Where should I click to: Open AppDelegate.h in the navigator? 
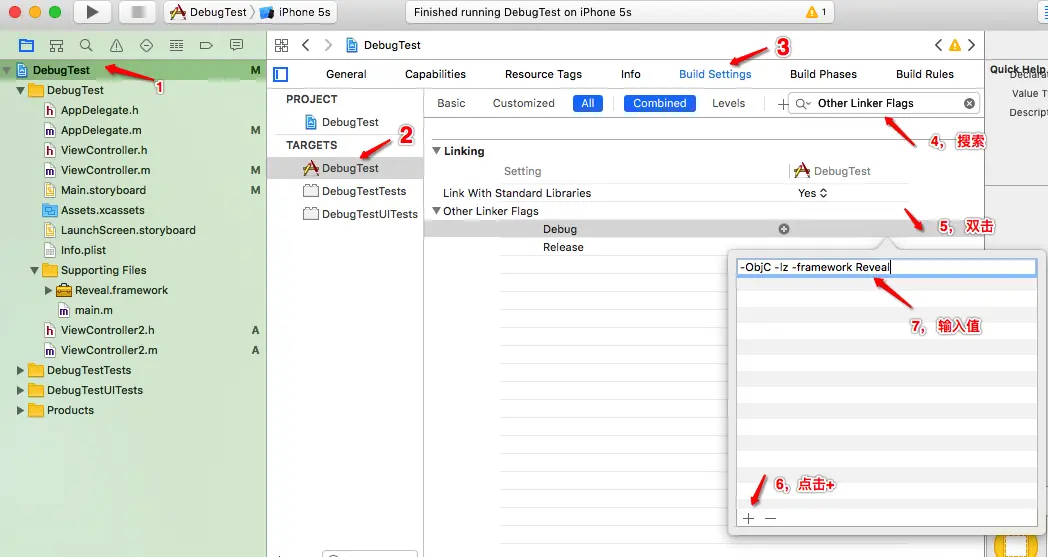[100, 110]
